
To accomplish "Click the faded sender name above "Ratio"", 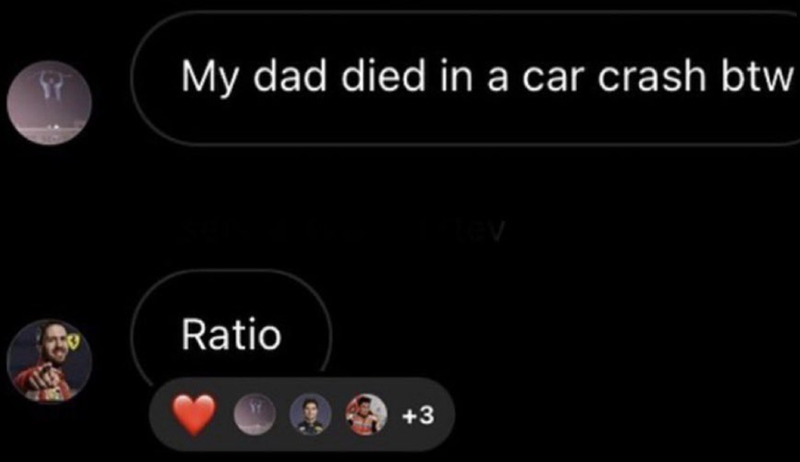I will (344, 230).
